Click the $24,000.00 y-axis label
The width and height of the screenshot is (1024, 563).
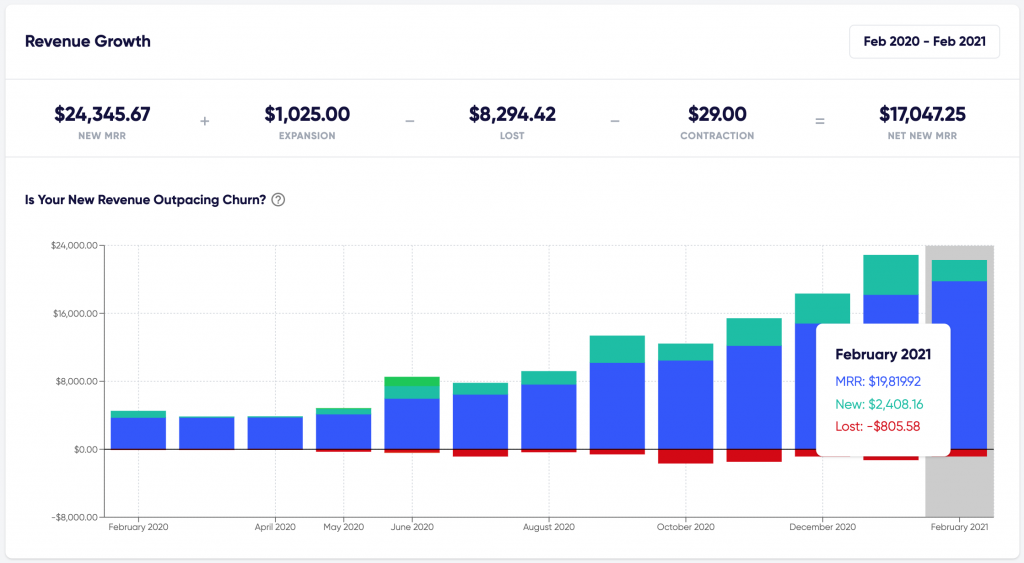point(74,246)
